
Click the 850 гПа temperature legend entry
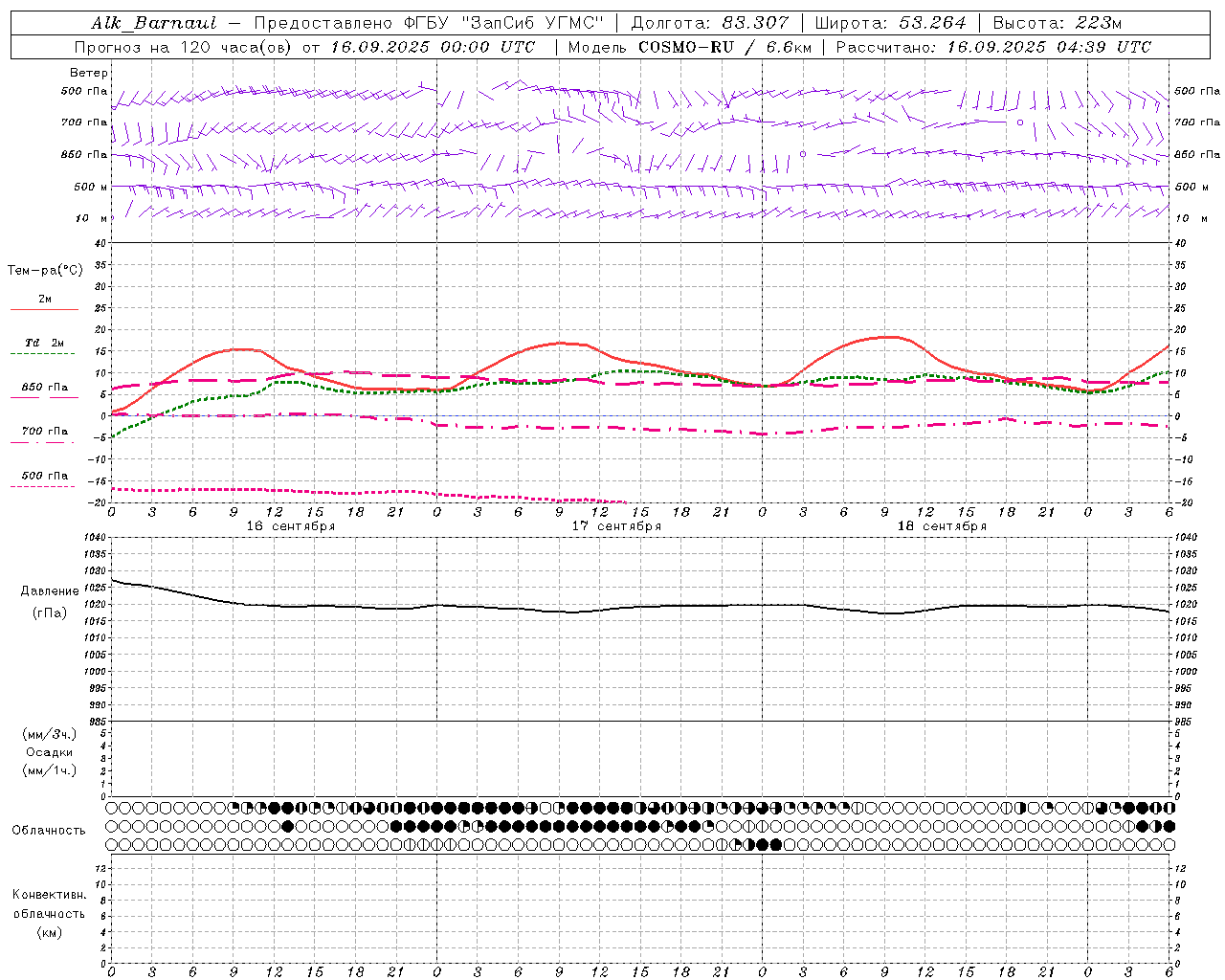pos(45,388)
